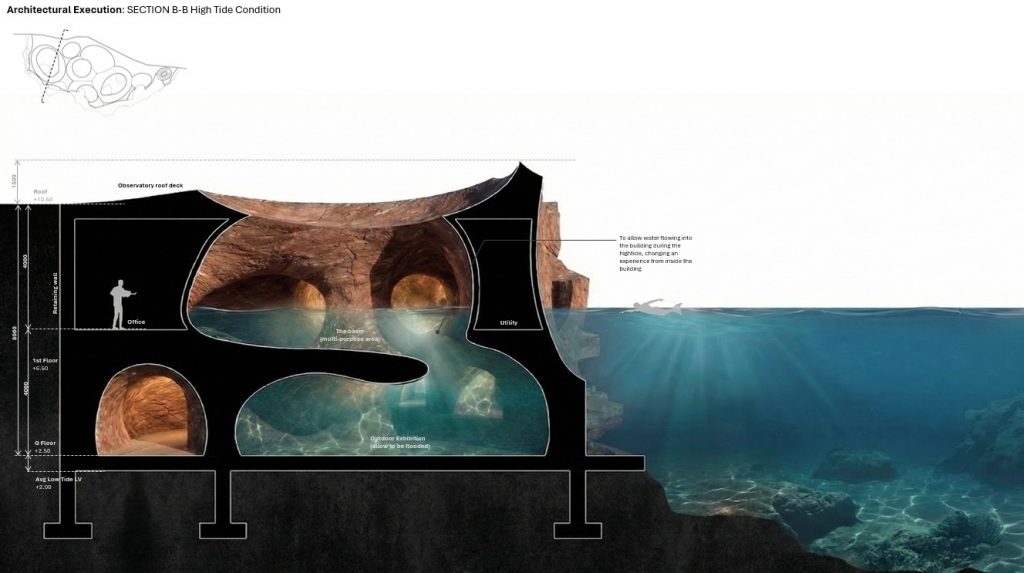Click the 'Outdoor Exhibition' label text
Viewport: 1024px width, 573px height.
tap(400, 441)
